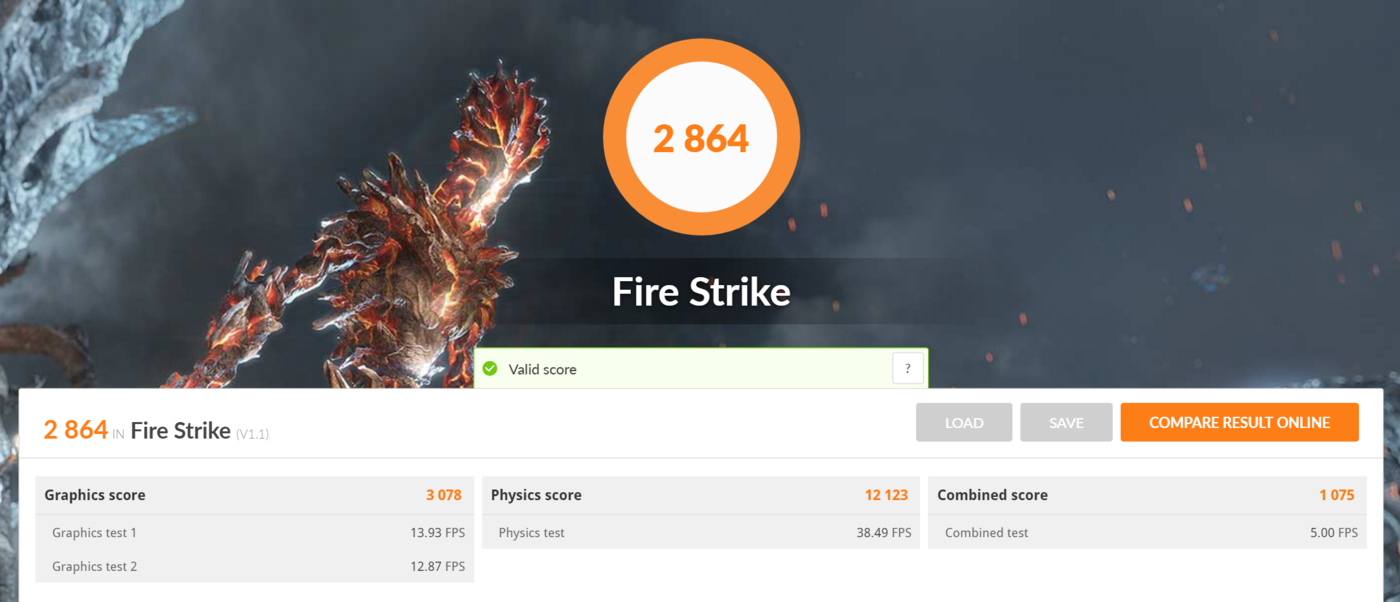Click the Physics score value 12 123
Viewport: 1400px width, 602px height.
click(x=886, y=495)
